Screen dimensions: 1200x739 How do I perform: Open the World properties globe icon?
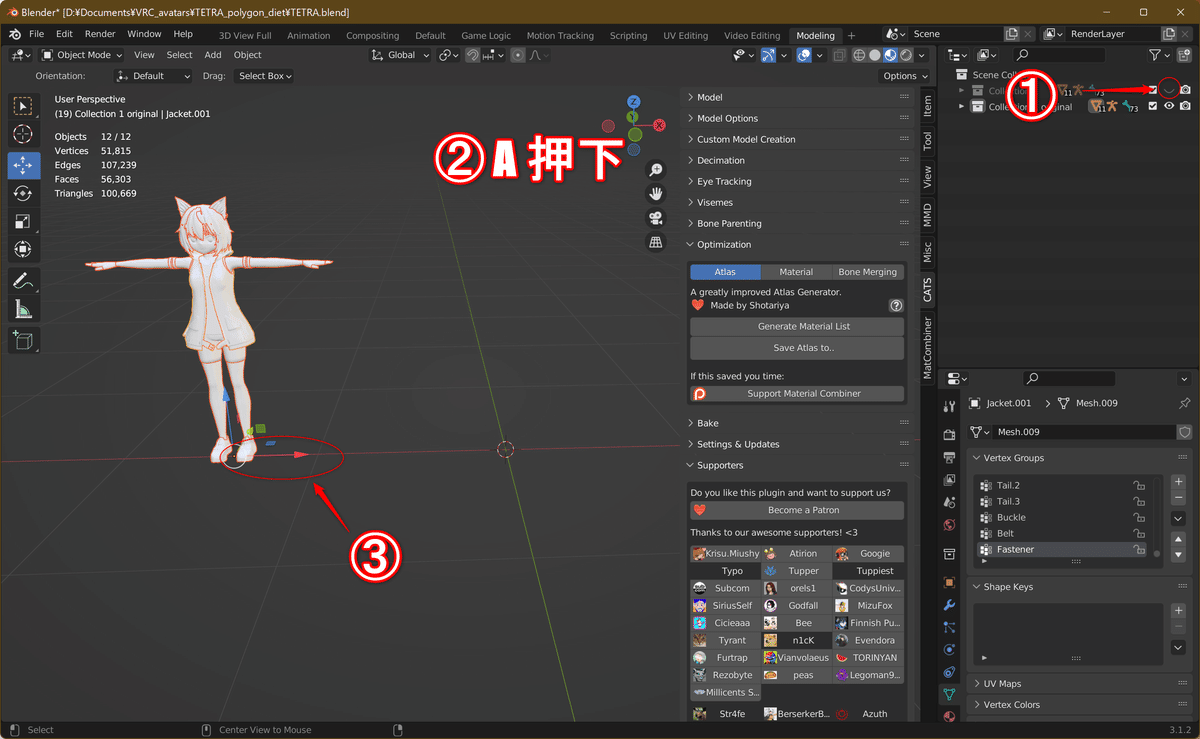(x=949, y=525)
